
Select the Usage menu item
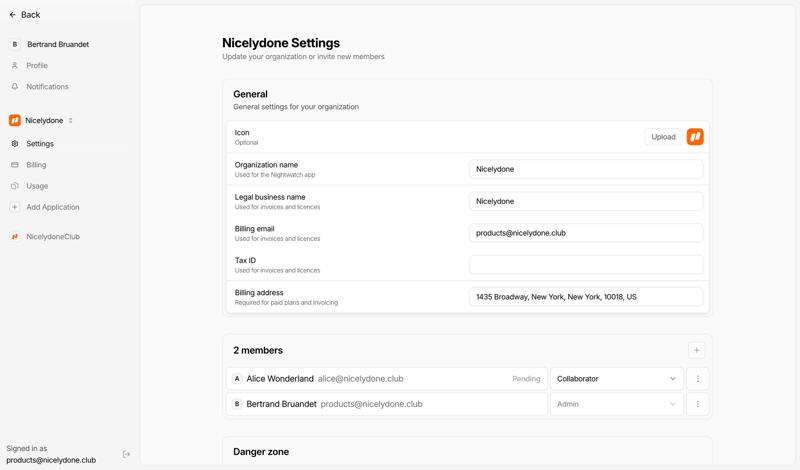click(x=37, y=186)
